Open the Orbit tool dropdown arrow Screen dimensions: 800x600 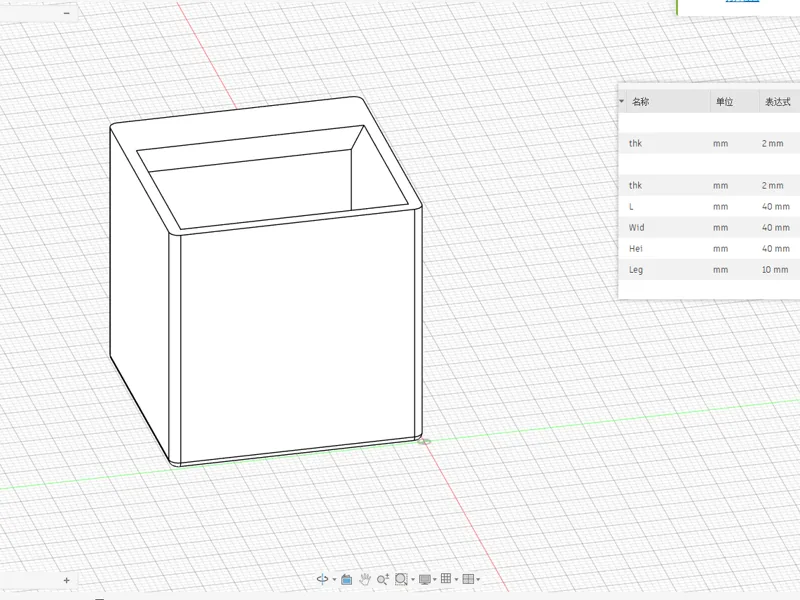(334, 580)
